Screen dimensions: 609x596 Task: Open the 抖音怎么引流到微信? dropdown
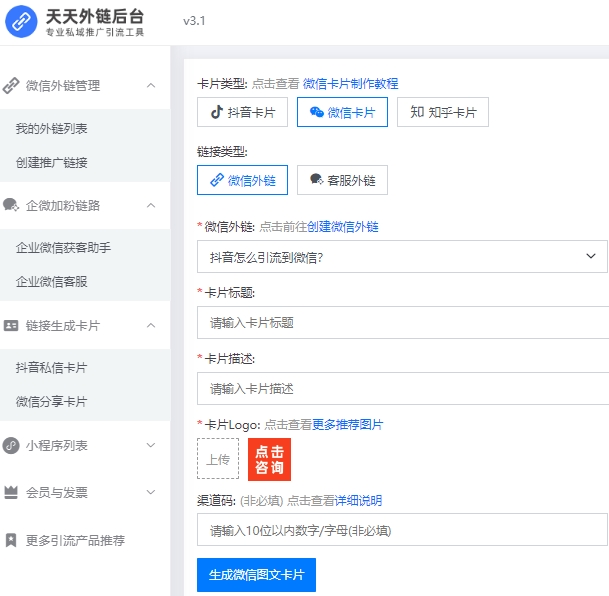pos(402,257)
